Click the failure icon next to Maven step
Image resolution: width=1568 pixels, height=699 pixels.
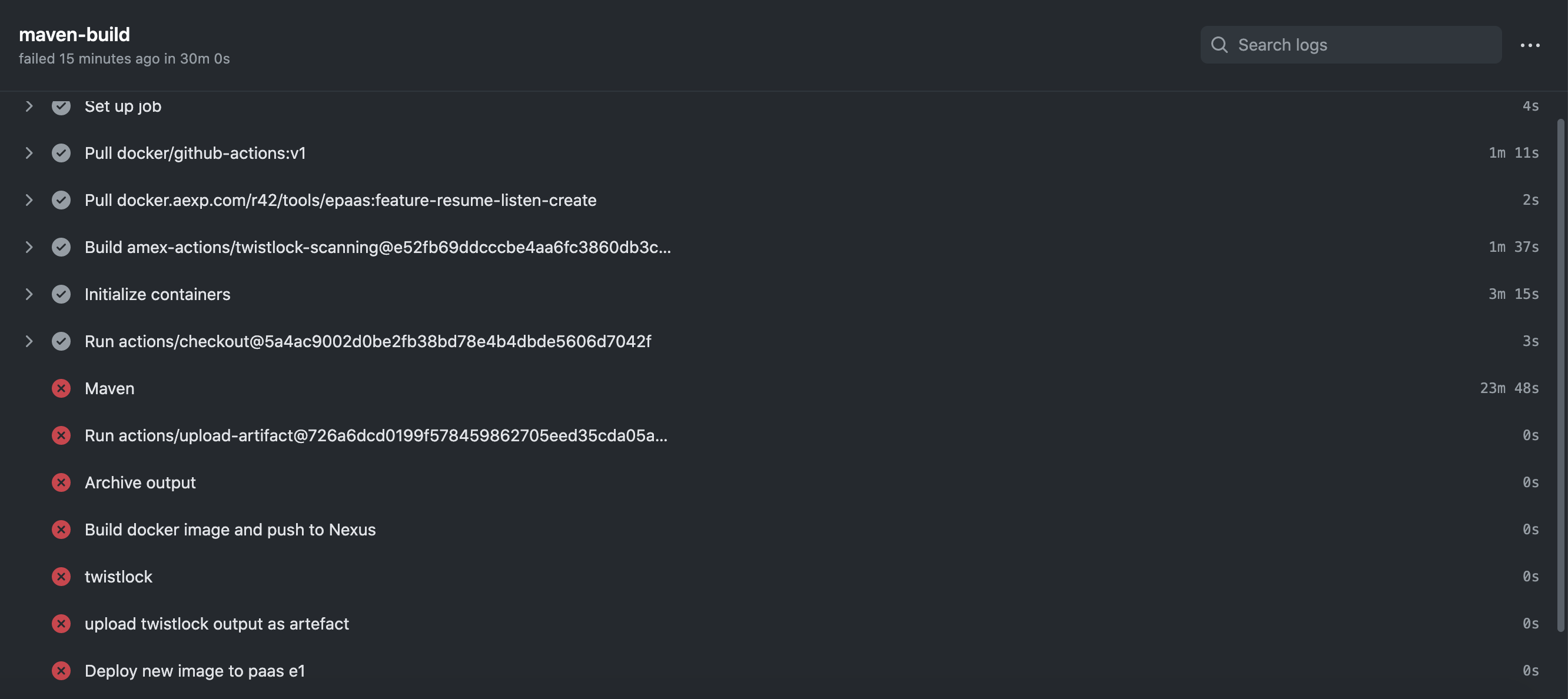pyautogui.click(x=61, y=389)
